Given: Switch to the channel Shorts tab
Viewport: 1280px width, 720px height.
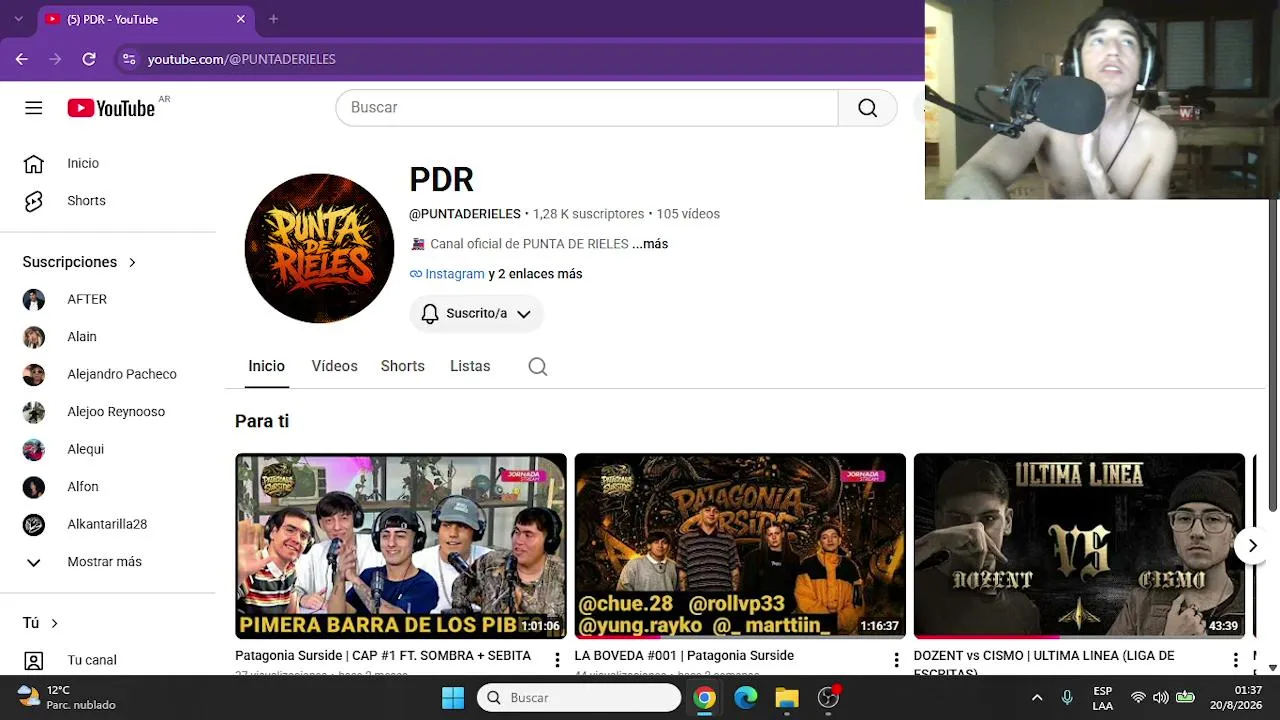Looking at the screenshot, I should pyautogui.click(x=403, y=366).
